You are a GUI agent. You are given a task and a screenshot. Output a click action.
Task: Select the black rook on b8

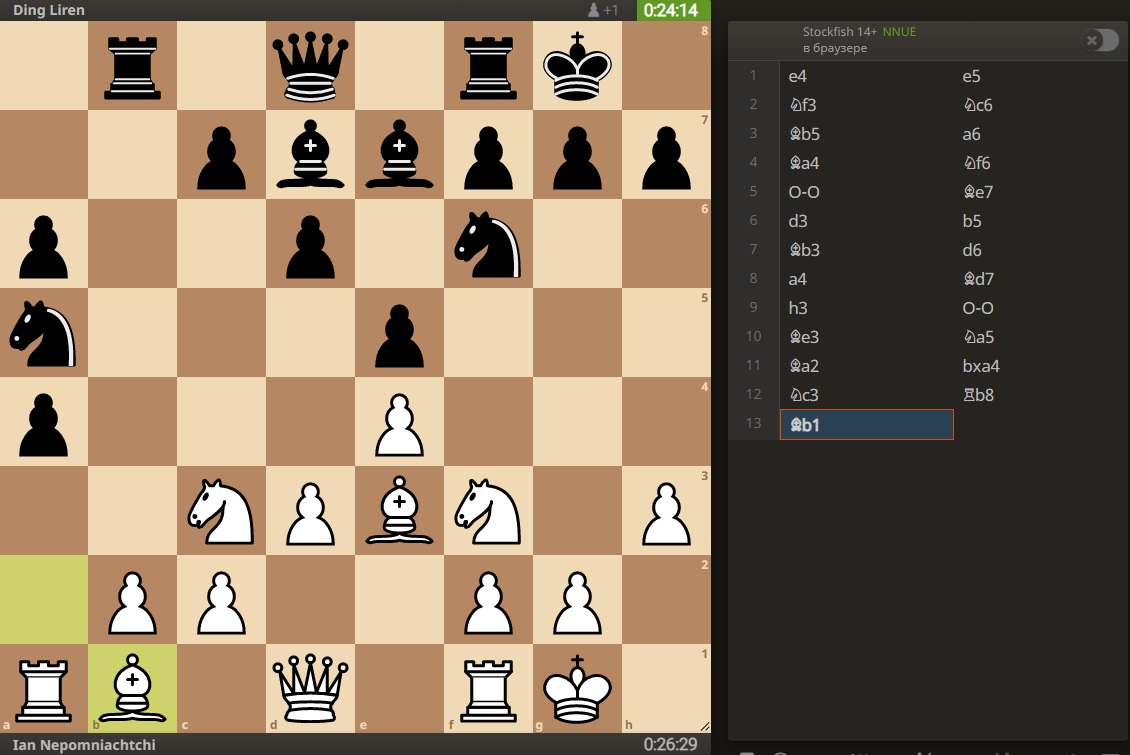pyautogui.click(x=132, y=66)
